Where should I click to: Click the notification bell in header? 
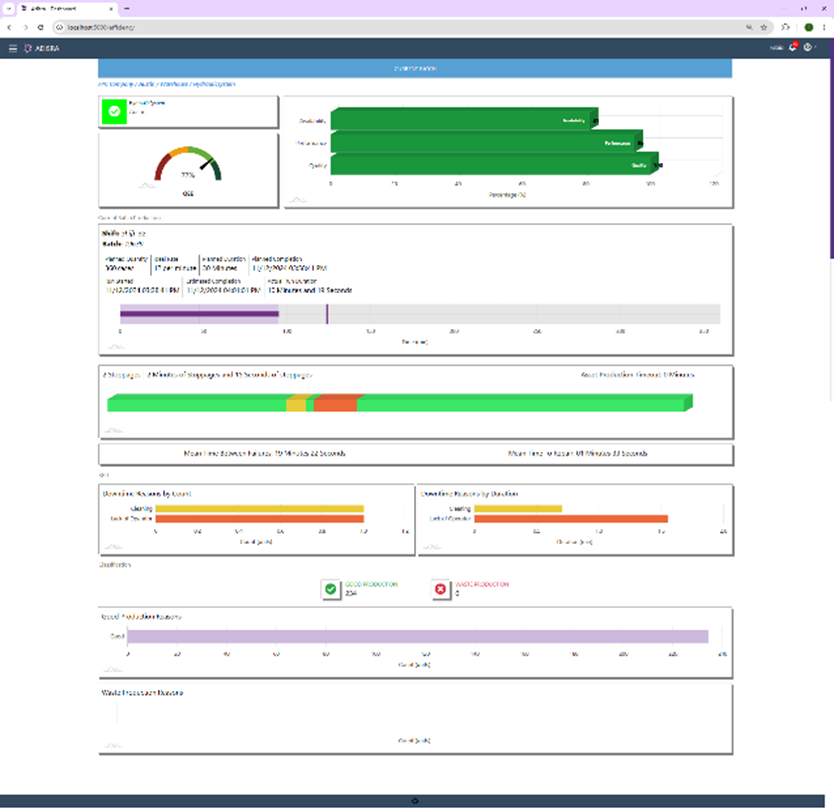point(793,48)
